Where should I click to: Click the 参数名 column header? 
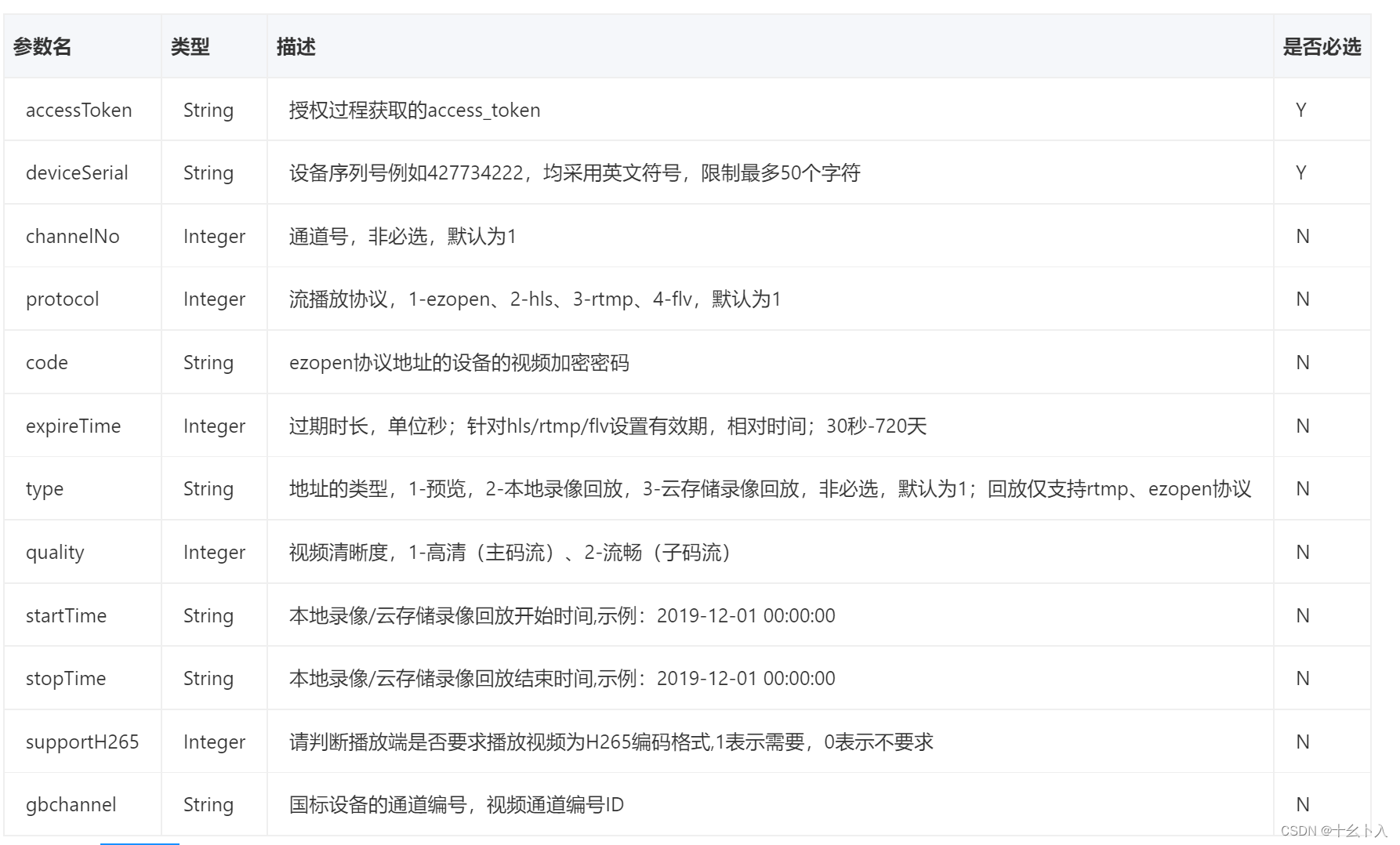point(42,47)
